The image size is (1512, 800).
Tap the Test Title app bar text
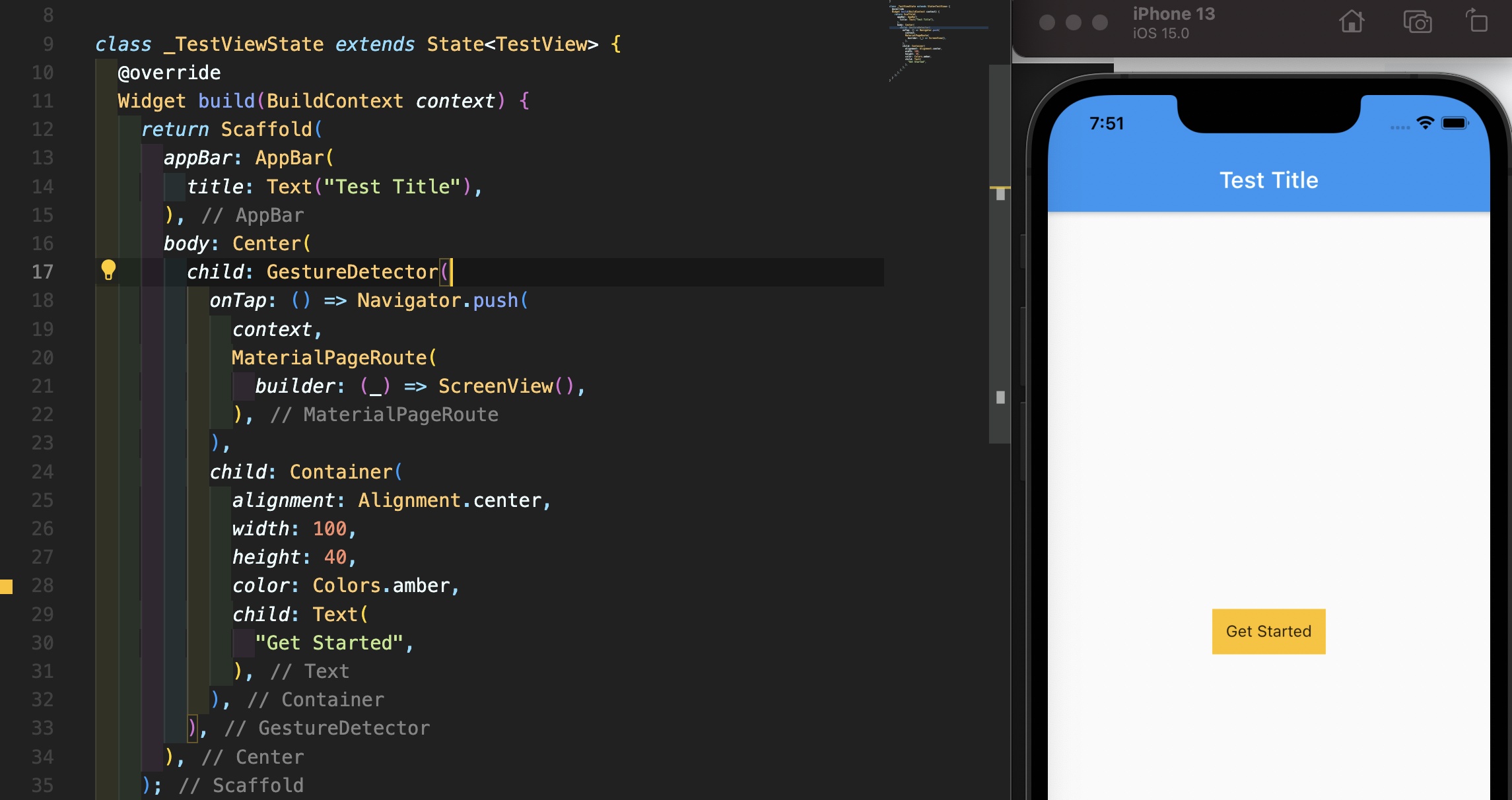pyautogui.click(x=1268, y=180)
